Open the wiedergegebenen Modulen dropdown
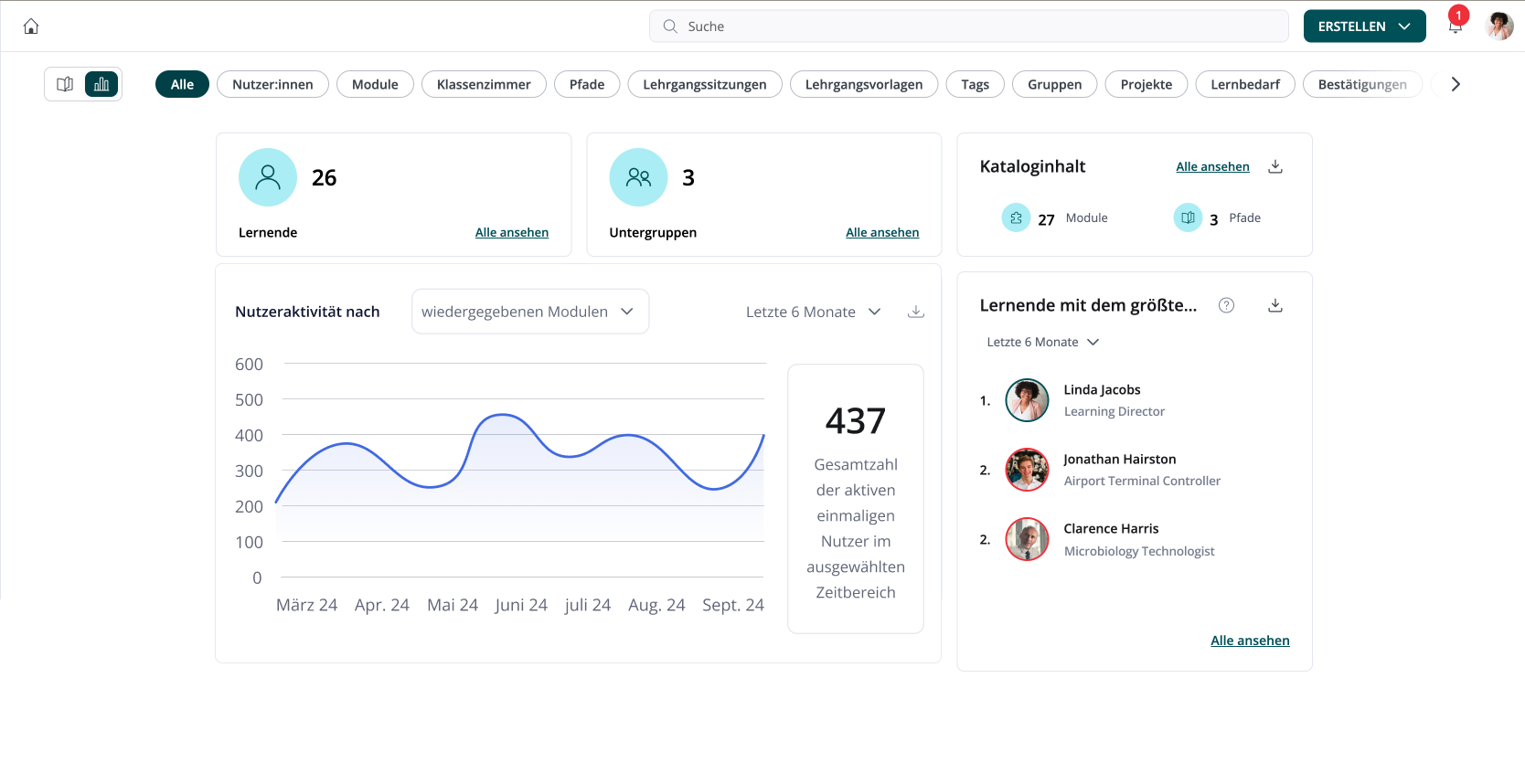 coord(529,312)
